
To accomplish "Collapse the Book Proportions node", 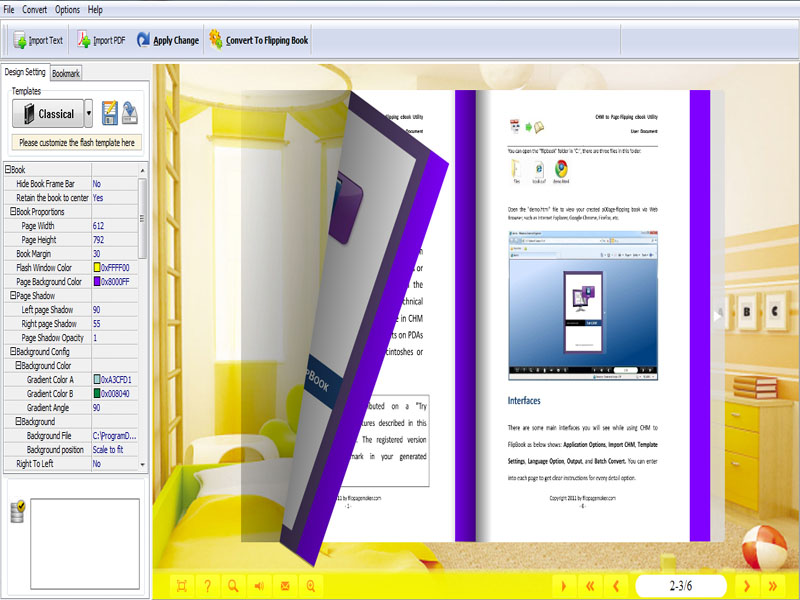I will 13,211.
